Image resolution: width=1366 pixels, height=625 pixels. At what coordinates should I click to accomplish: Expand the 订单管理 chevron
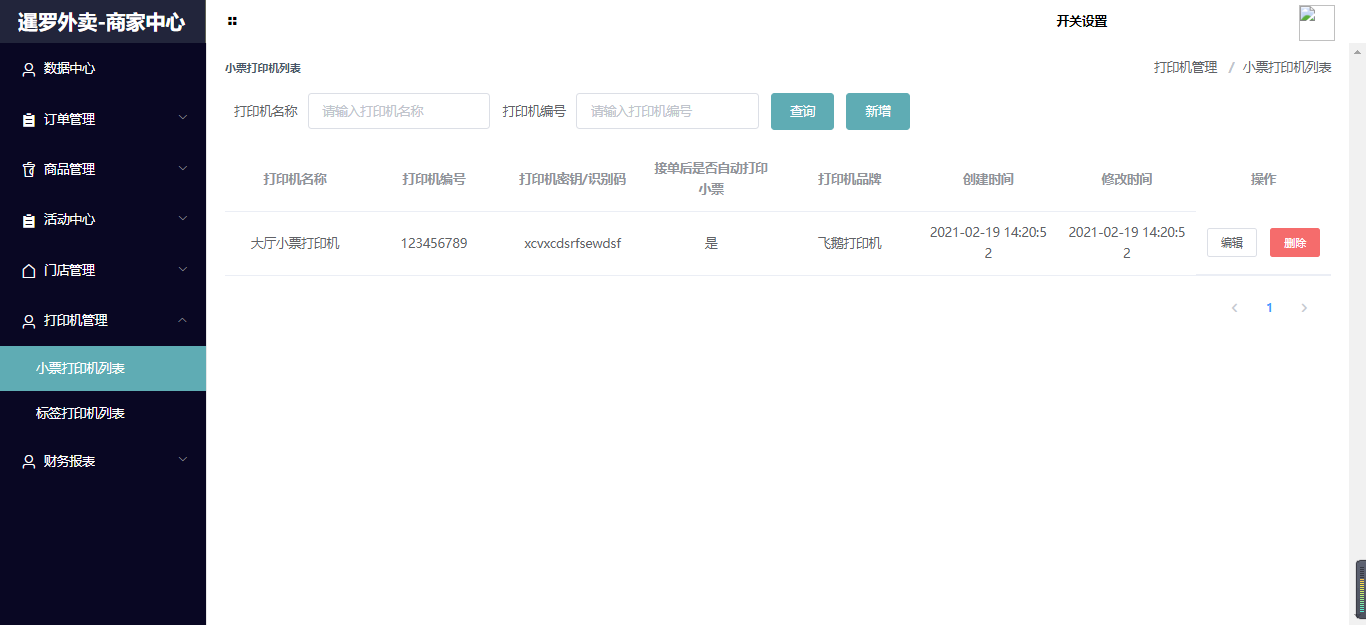tap(183, 118)
